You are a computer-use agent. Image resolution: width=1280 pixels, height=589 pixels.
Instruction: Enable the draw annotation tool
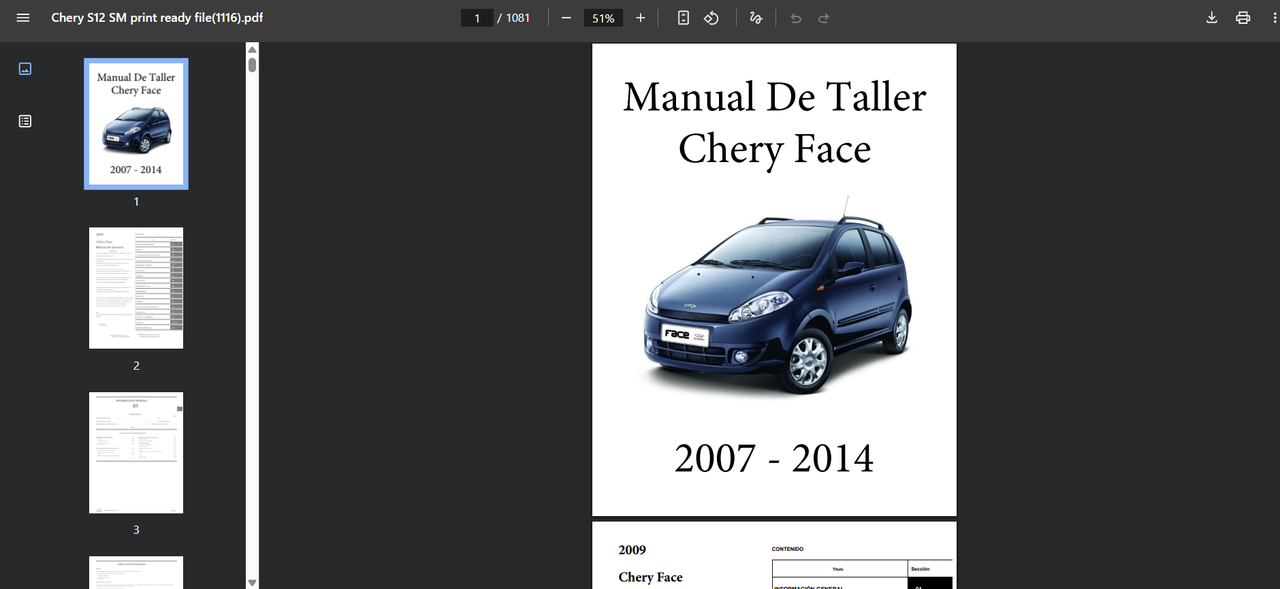[x=756, y=18]
